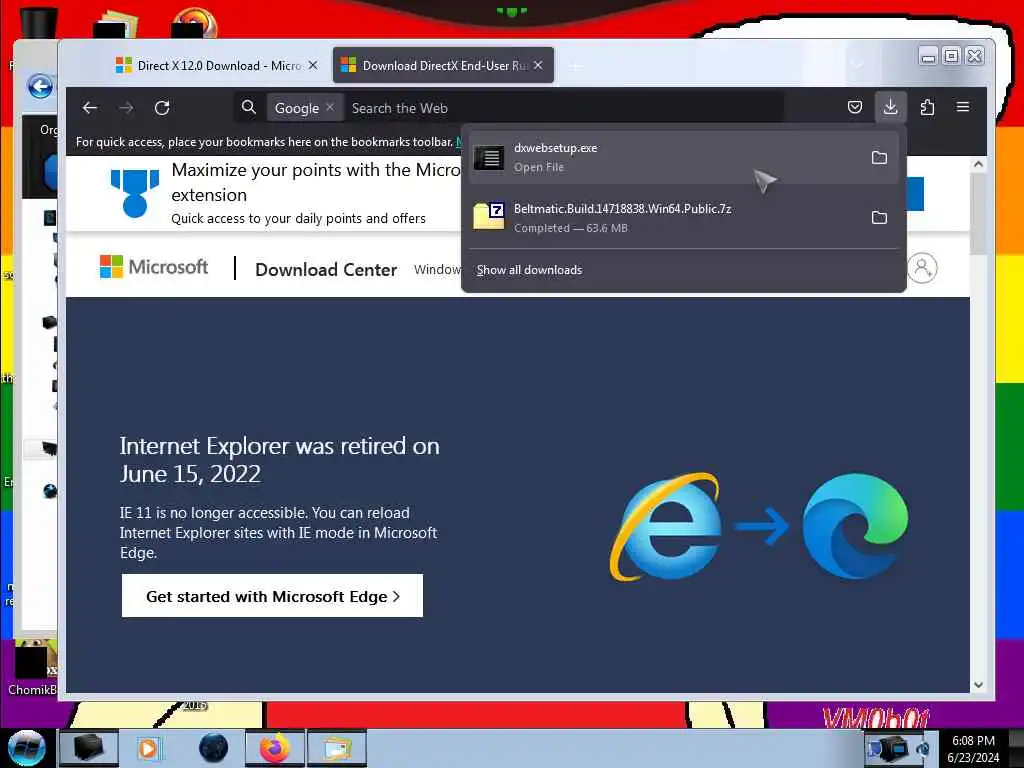Reload the current page

[x=162, y=108]
